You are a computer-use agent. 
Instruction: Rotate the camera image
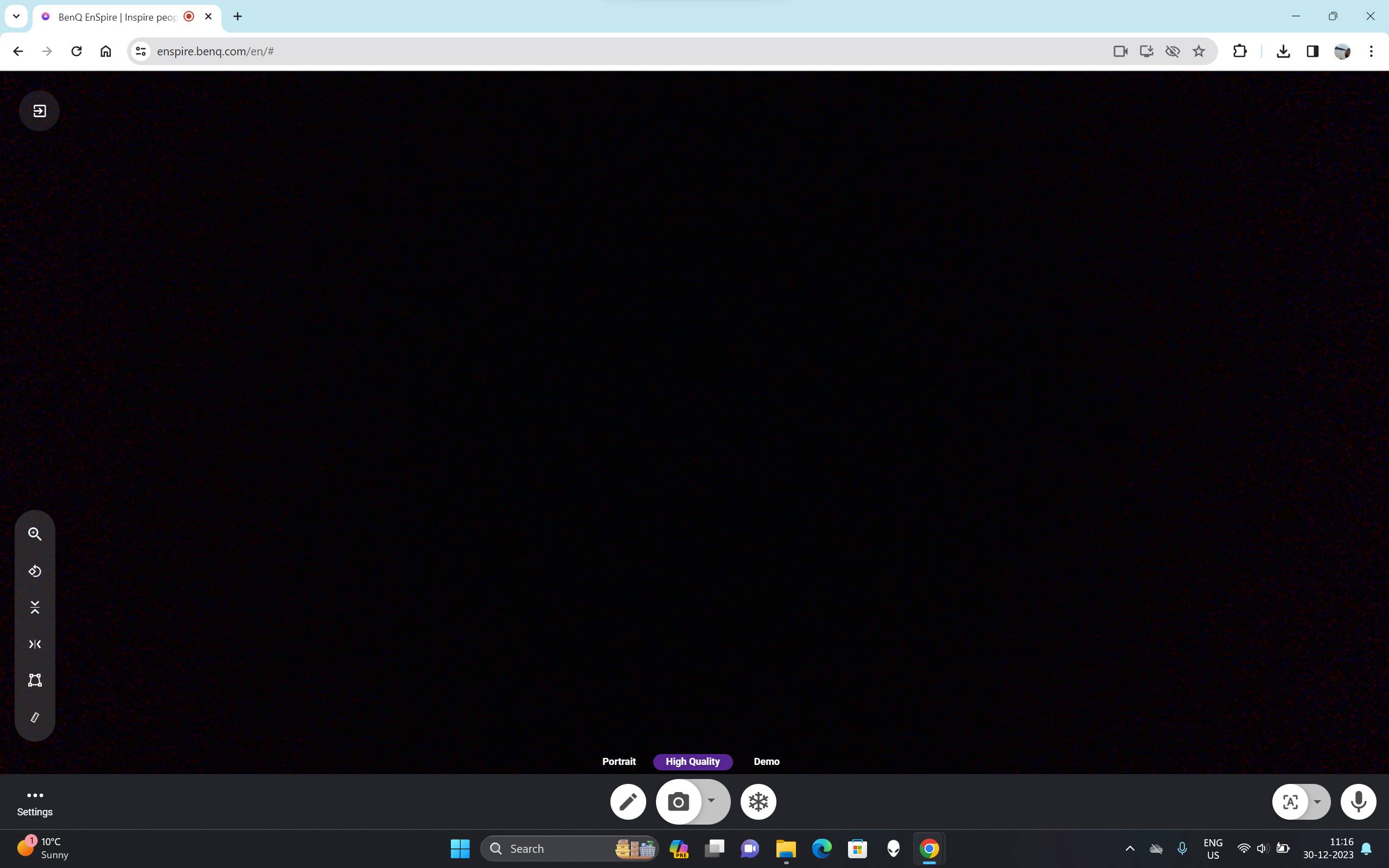[x=35, y=571]
